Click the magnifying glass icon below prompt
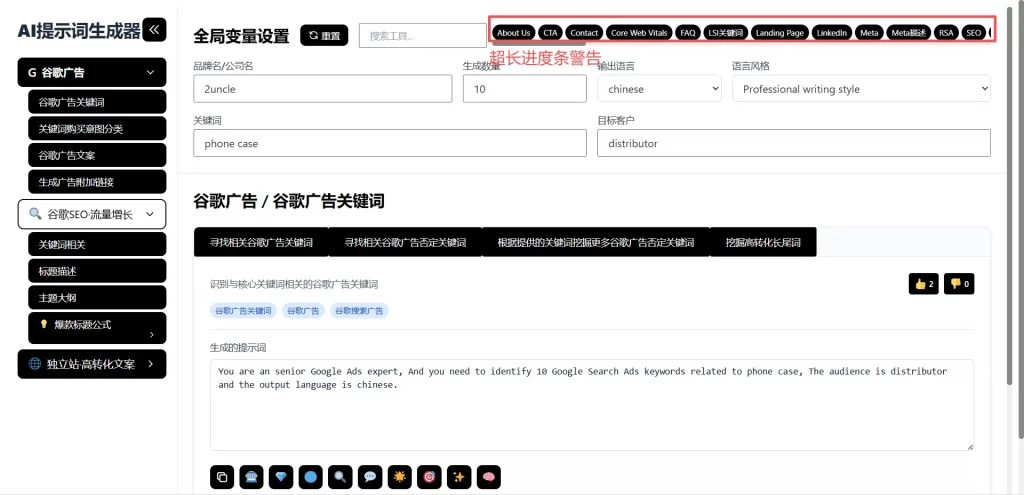 [340, 477]
